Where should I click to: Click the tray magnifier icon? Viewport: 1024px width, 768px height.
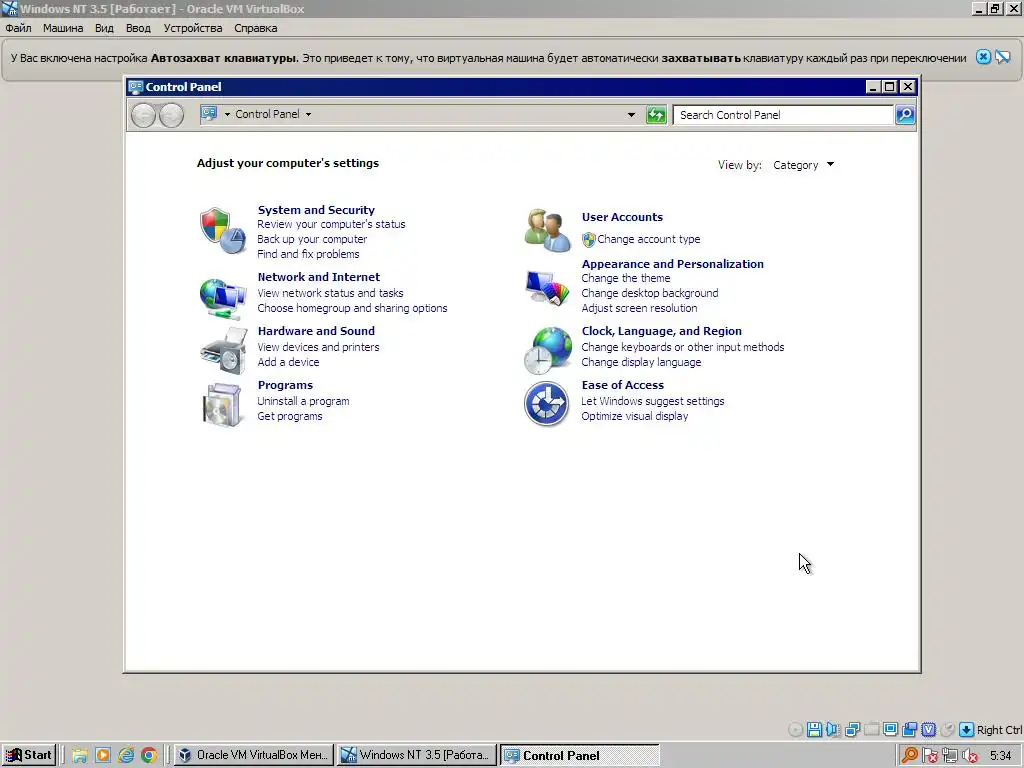click(x=909, y=756)
